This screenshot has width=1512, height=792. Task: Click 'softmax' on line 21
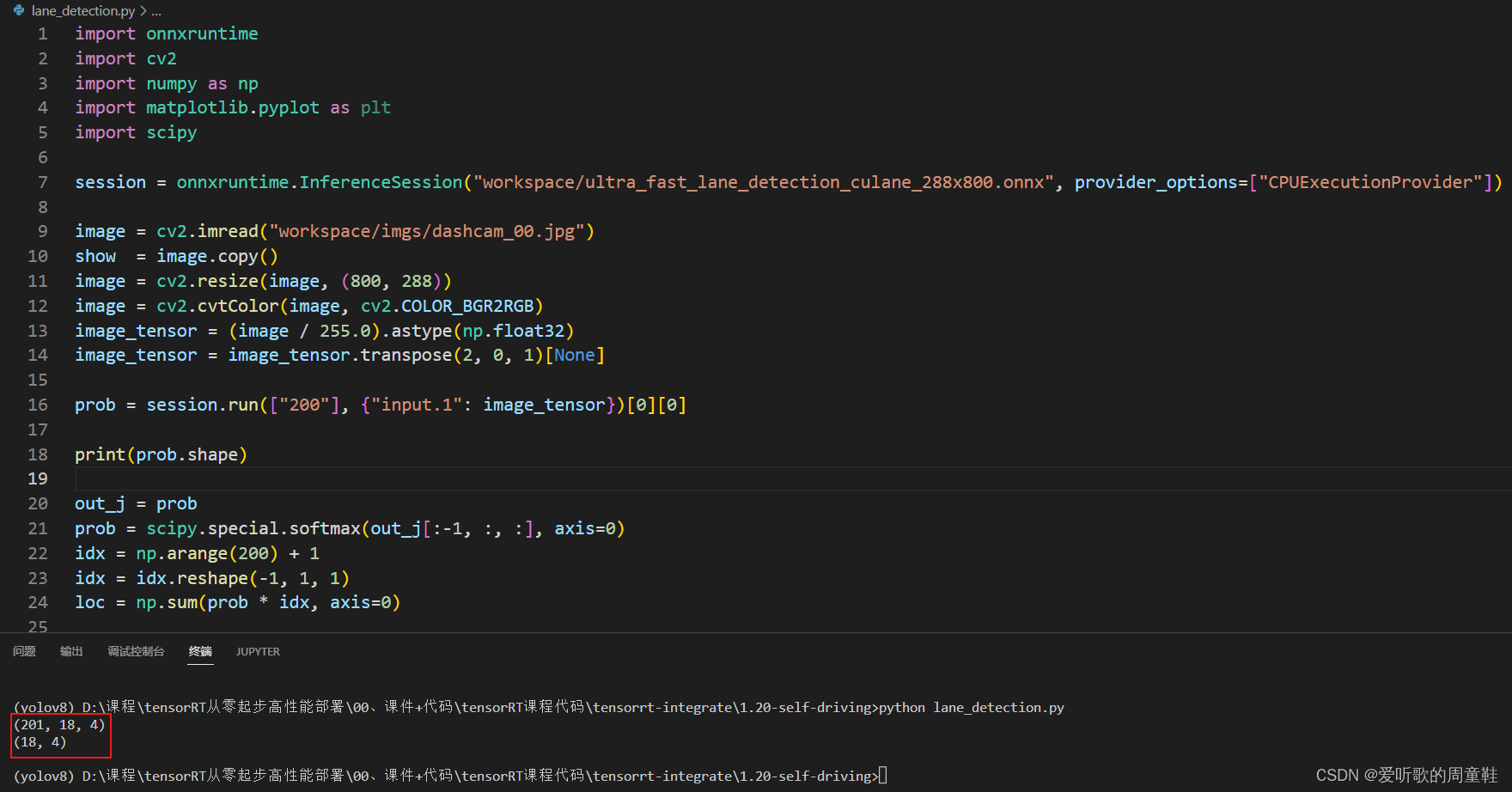point(325,528)
